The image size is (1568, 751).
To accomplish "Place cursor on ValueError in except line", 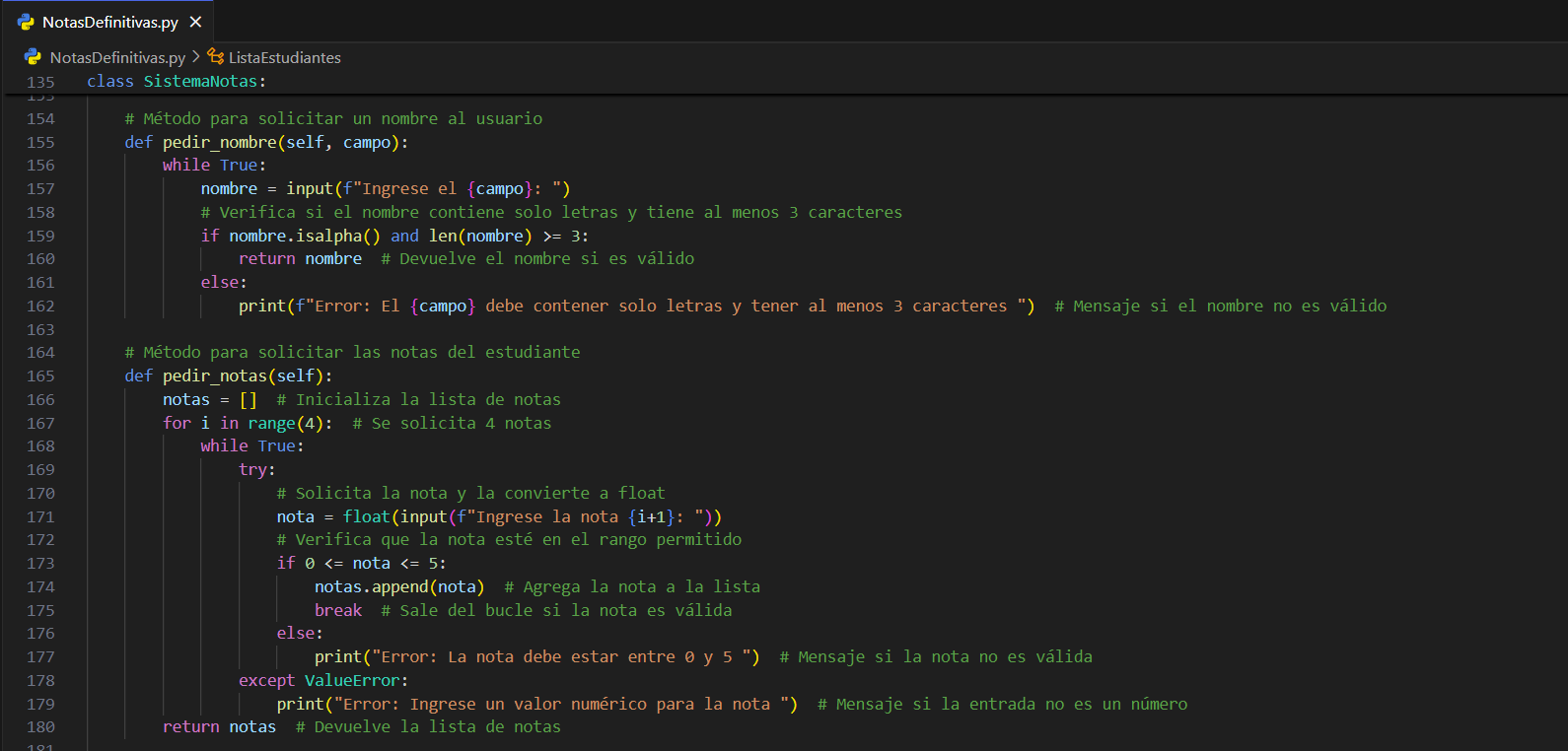I will point(351,680).
